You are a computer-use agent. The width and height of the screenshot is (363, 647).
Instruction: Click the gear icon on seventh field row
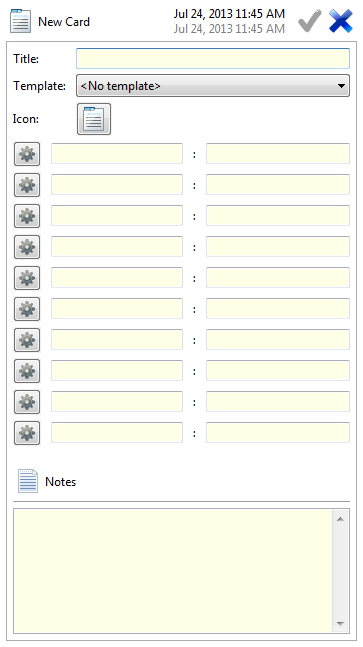tap(27, 340)
